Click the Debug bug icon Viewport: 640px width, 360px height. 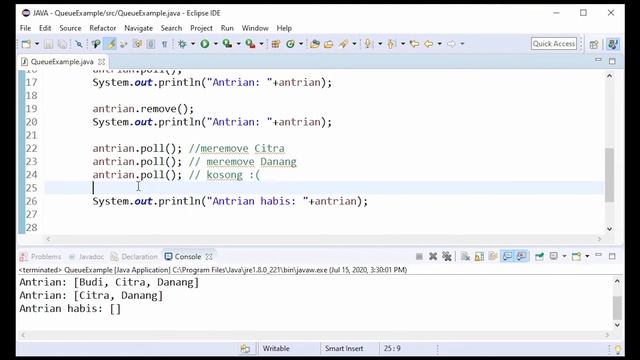click(x=182, y=44)
